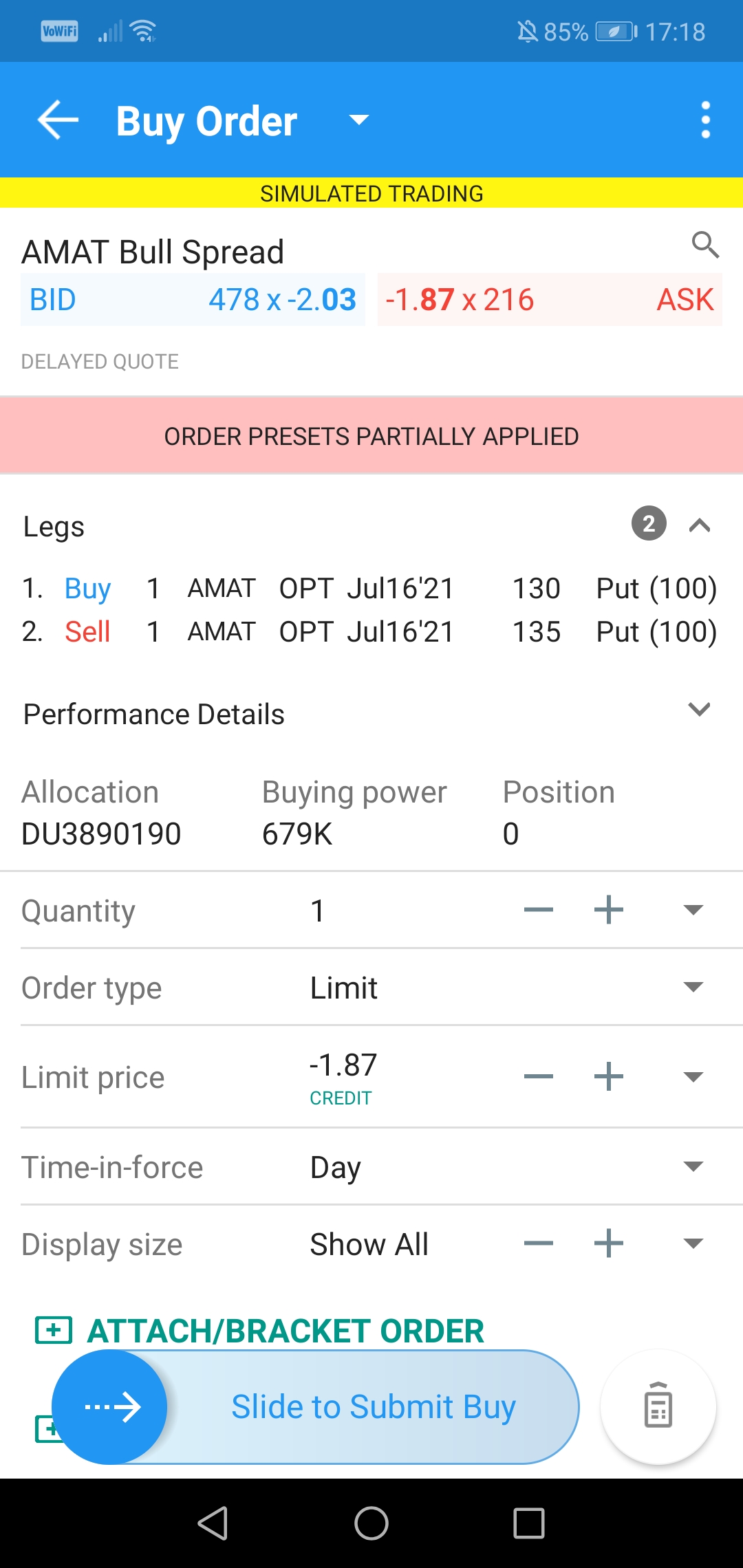Lower limit price with minus button

coord(539,1076)
